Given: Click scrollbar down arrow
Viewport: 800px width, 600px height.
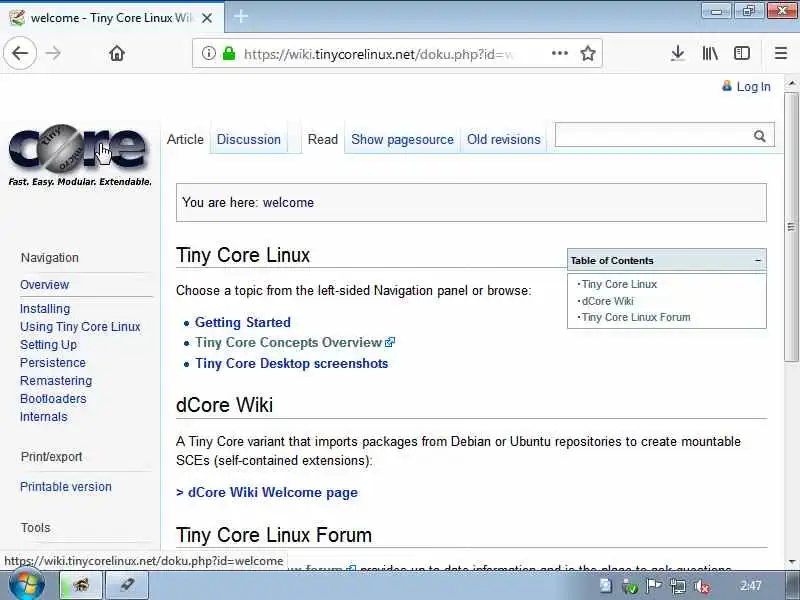Looking at the screenshot, I should 791,562.
